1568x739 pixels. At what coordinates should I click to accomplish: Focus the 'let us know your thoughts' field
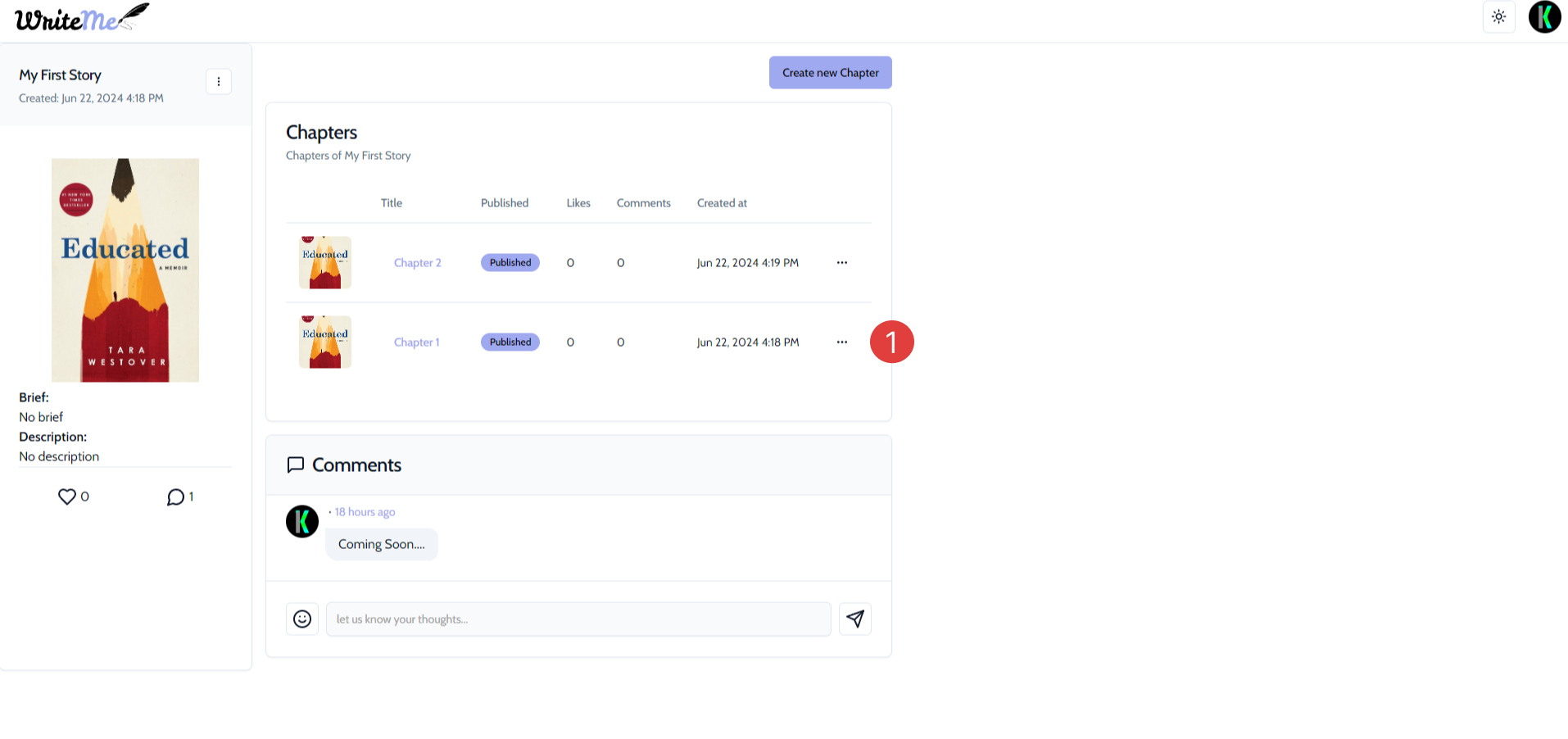coord(578,619)
